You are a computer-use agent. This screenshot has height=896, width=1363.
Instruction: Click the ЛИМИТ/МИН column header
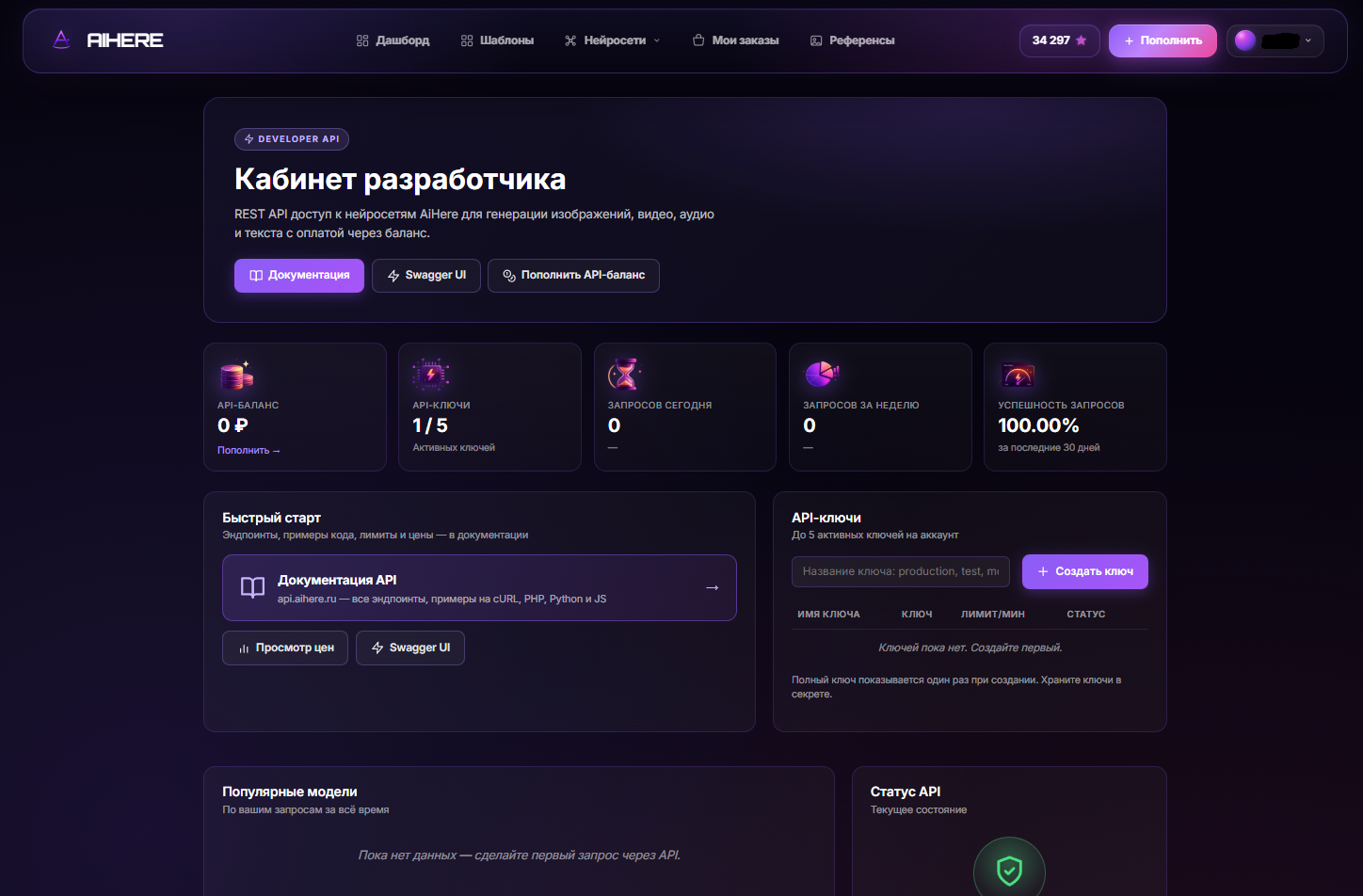pyautogui.click(x=993, y=615)
